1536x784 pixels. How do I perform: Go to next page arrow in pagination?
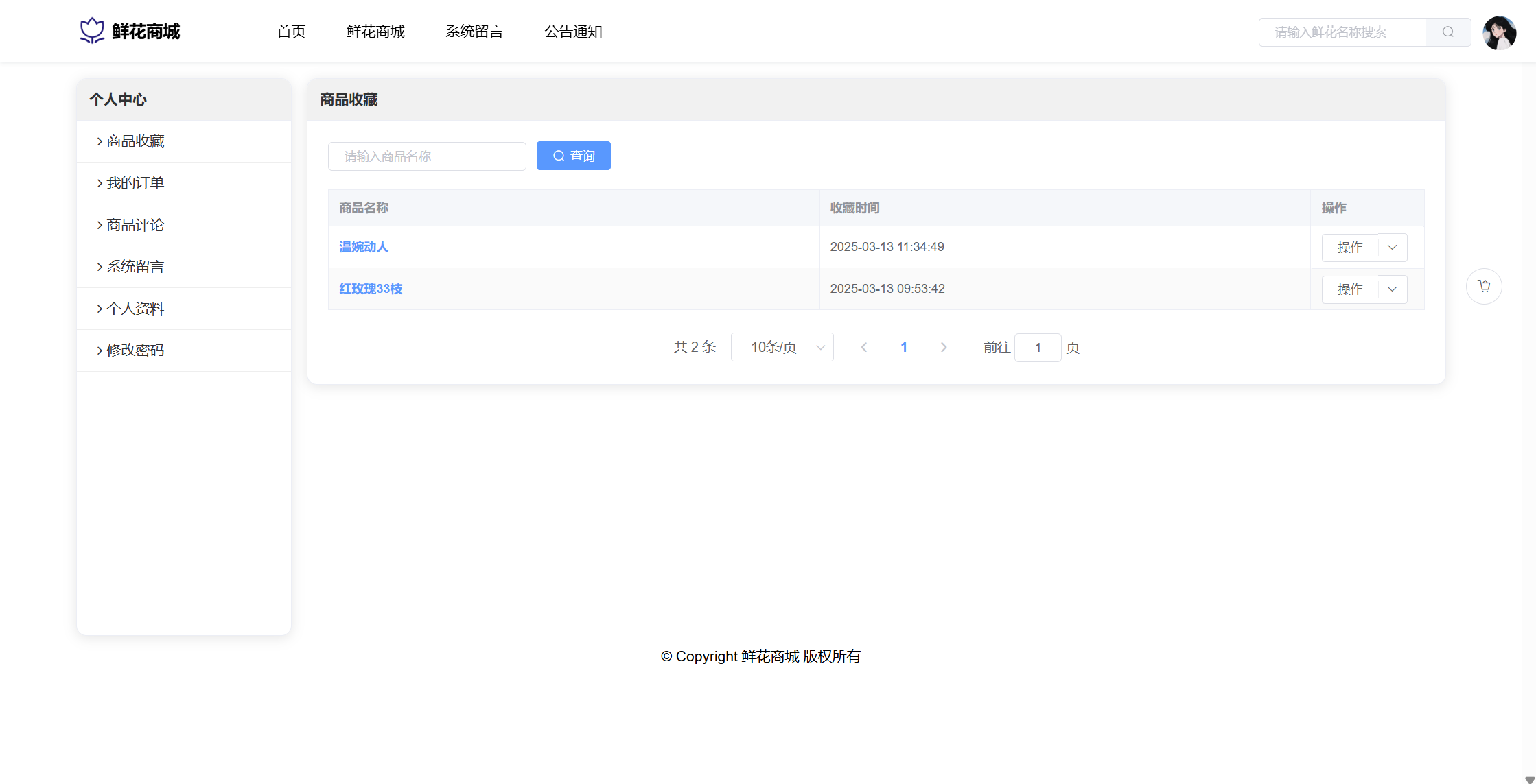point(944,348)
